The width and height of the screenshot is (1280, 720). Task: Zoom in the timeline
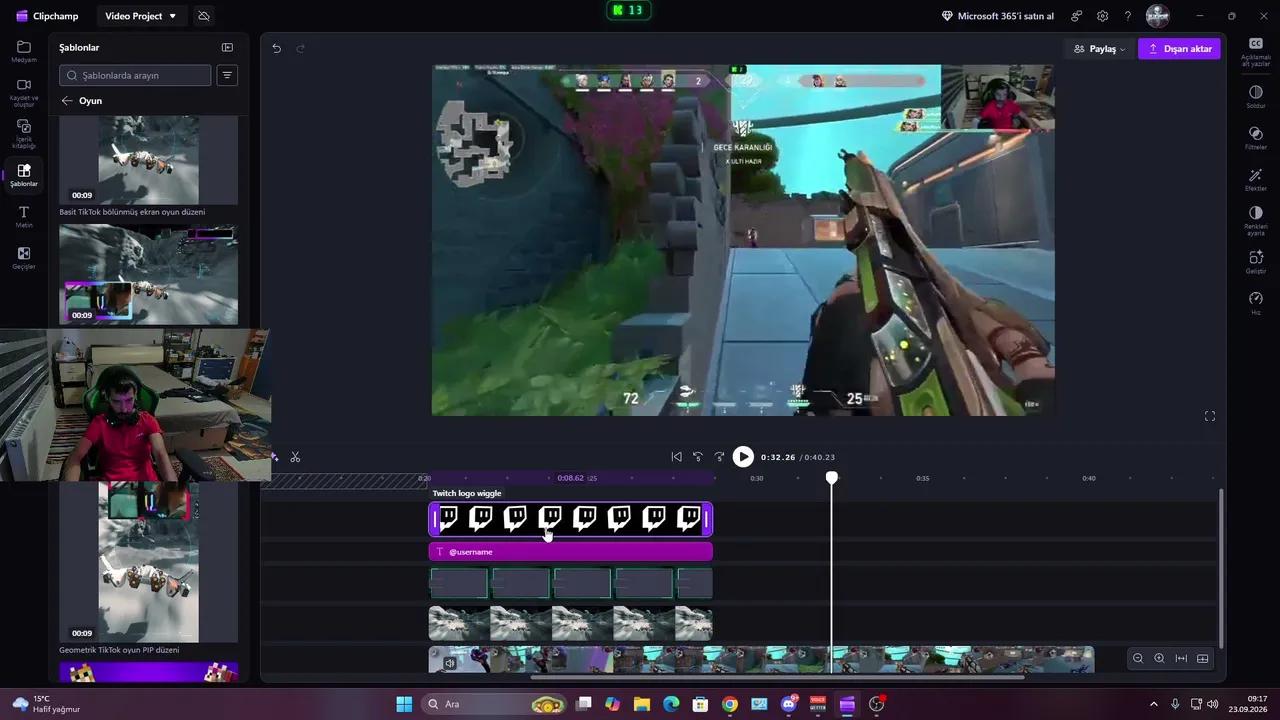1159,658
